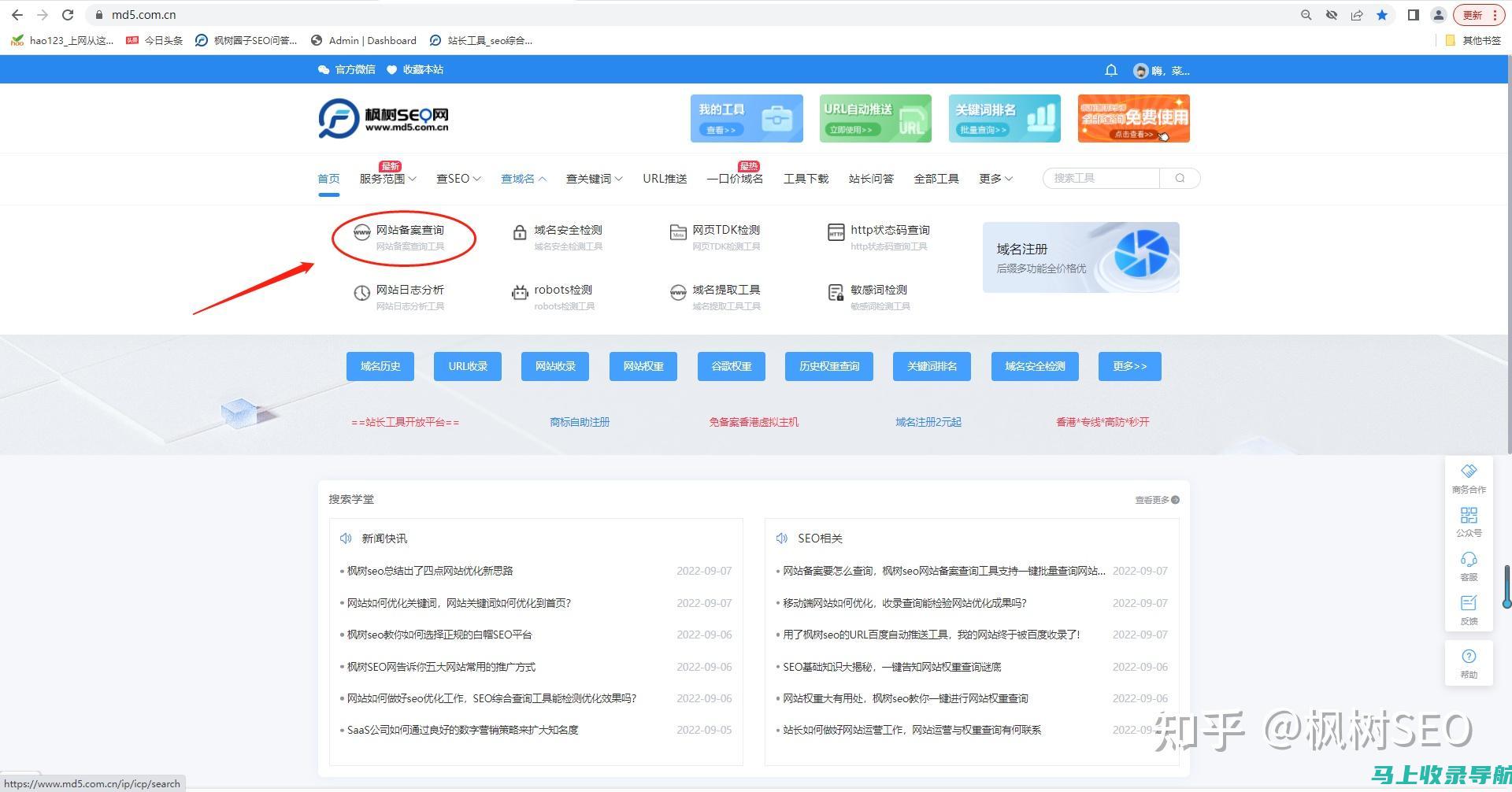Click 查看更多 in 搜索学堂 section
This screenshot has width=1512, height=792.
1157,500
